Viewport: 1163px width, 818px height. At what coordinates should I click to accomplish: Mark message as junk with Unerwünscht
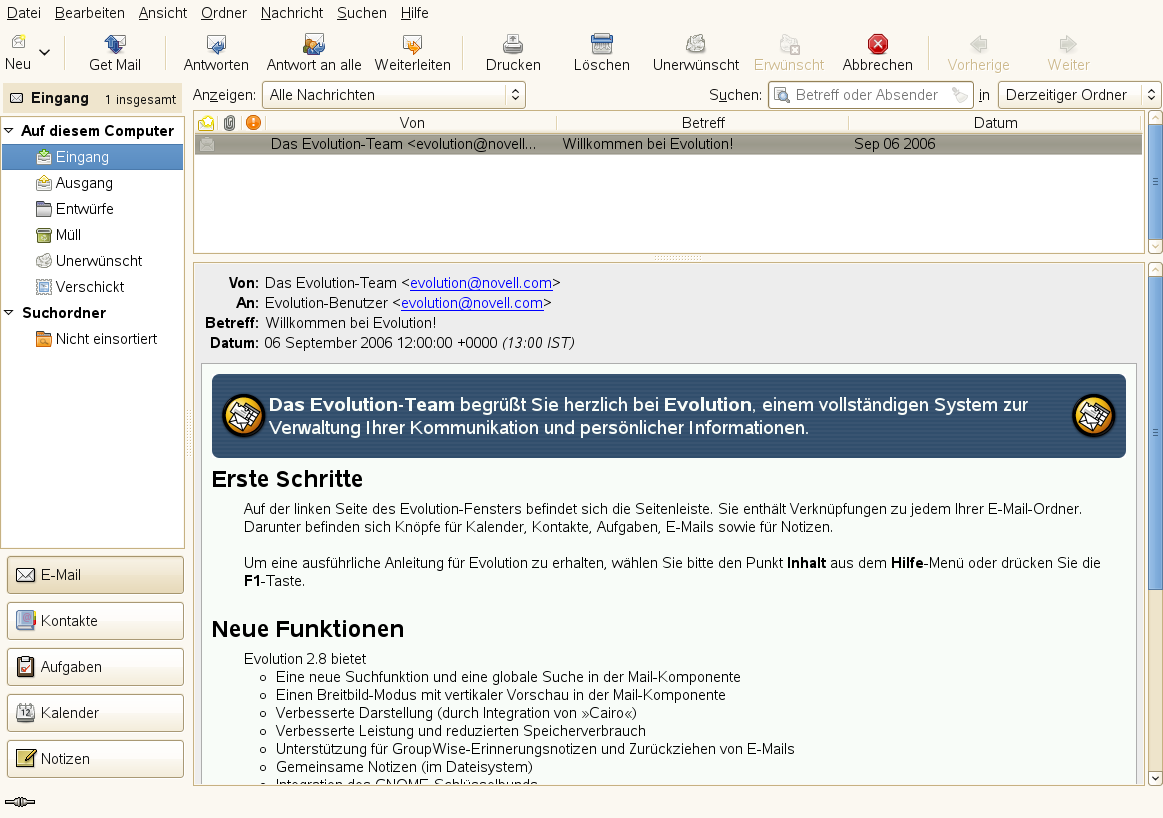pyautogui.click(x=696, y=53)
